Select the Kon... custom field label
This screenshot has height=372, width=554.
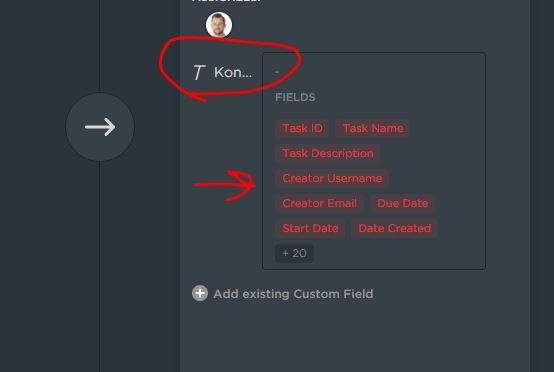point(233,72)
